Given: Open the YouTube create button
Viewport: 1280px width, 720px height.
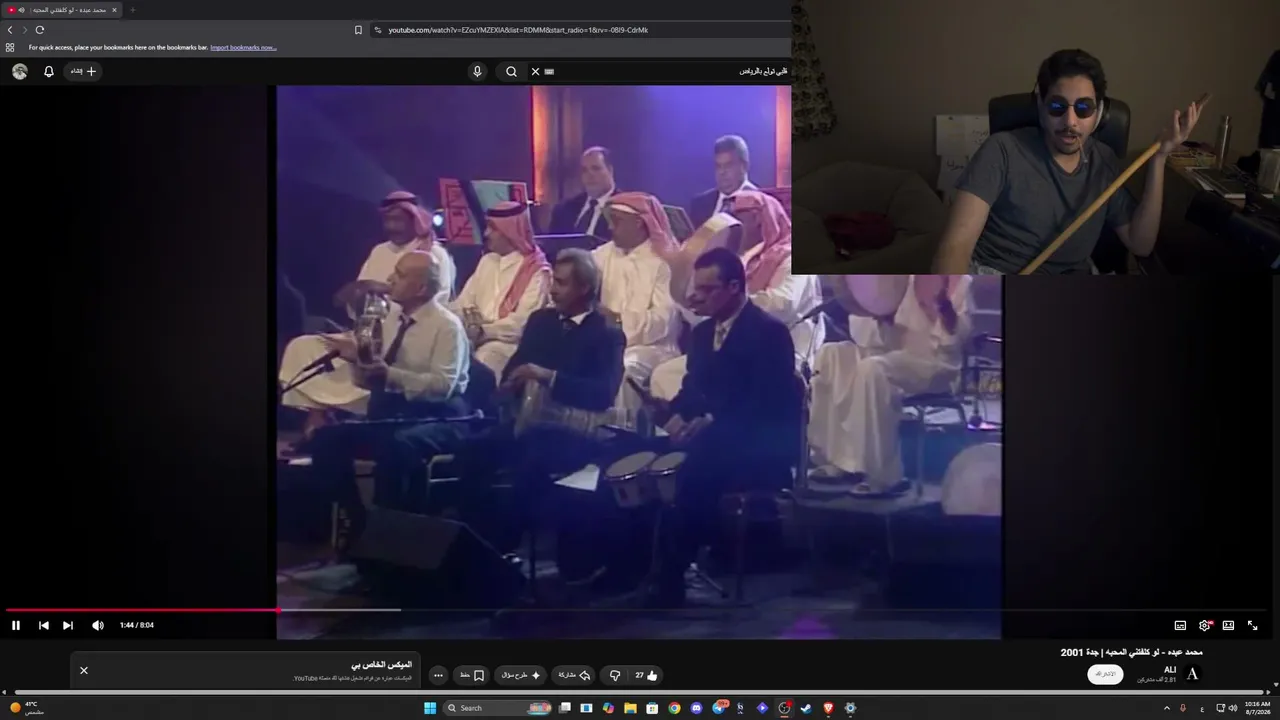Looking at the screenshot, I should (83, 71).
